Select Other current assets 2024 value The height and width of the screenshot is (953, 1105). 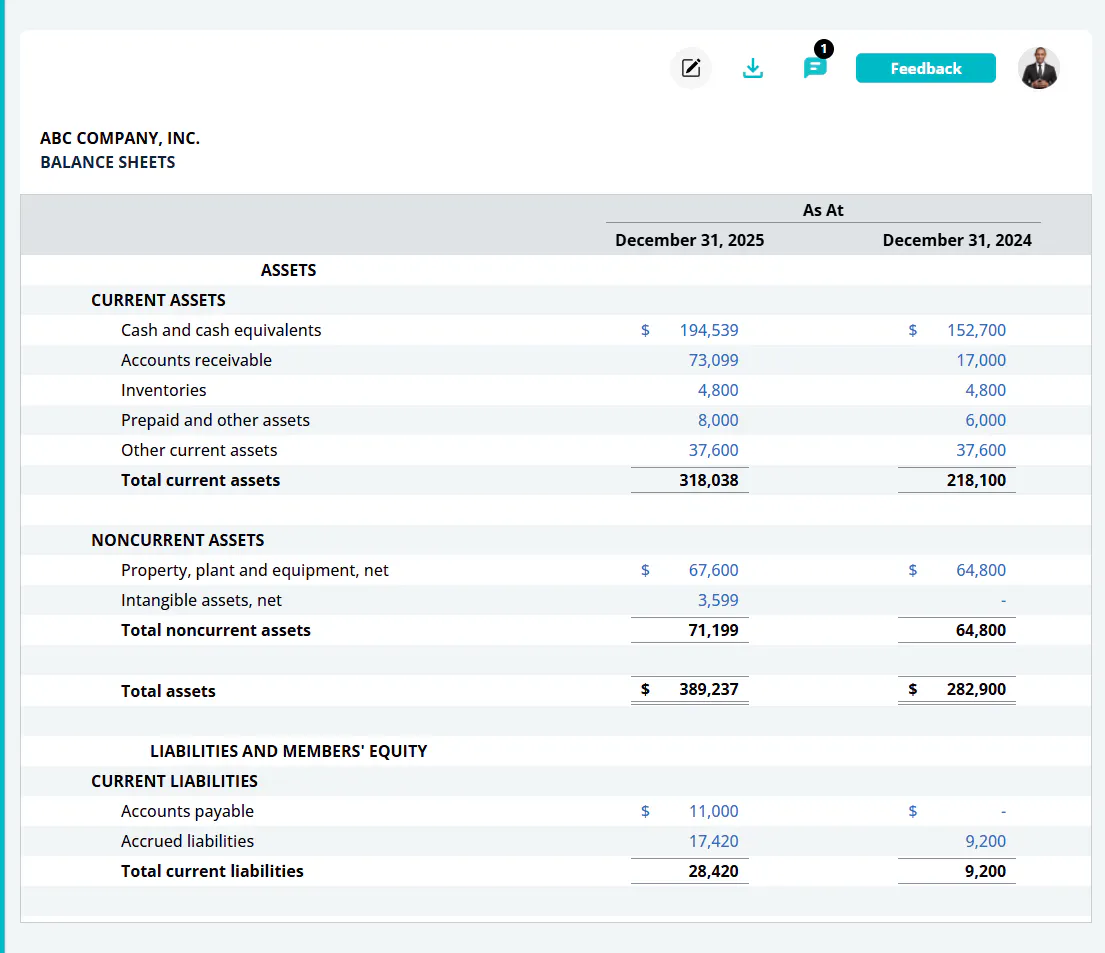click(980, 450)
